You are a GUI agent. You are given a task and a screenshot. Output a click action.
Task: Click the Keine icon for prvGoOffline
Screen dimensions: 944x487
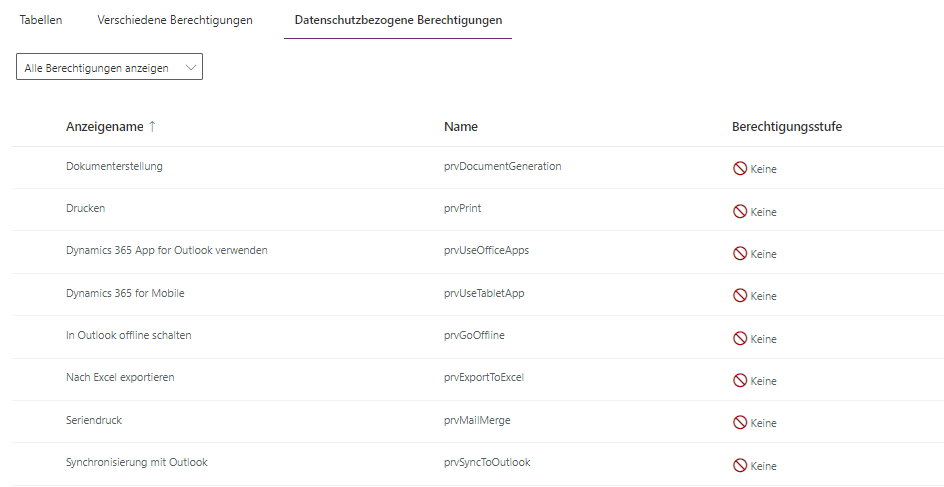point(740,339)
